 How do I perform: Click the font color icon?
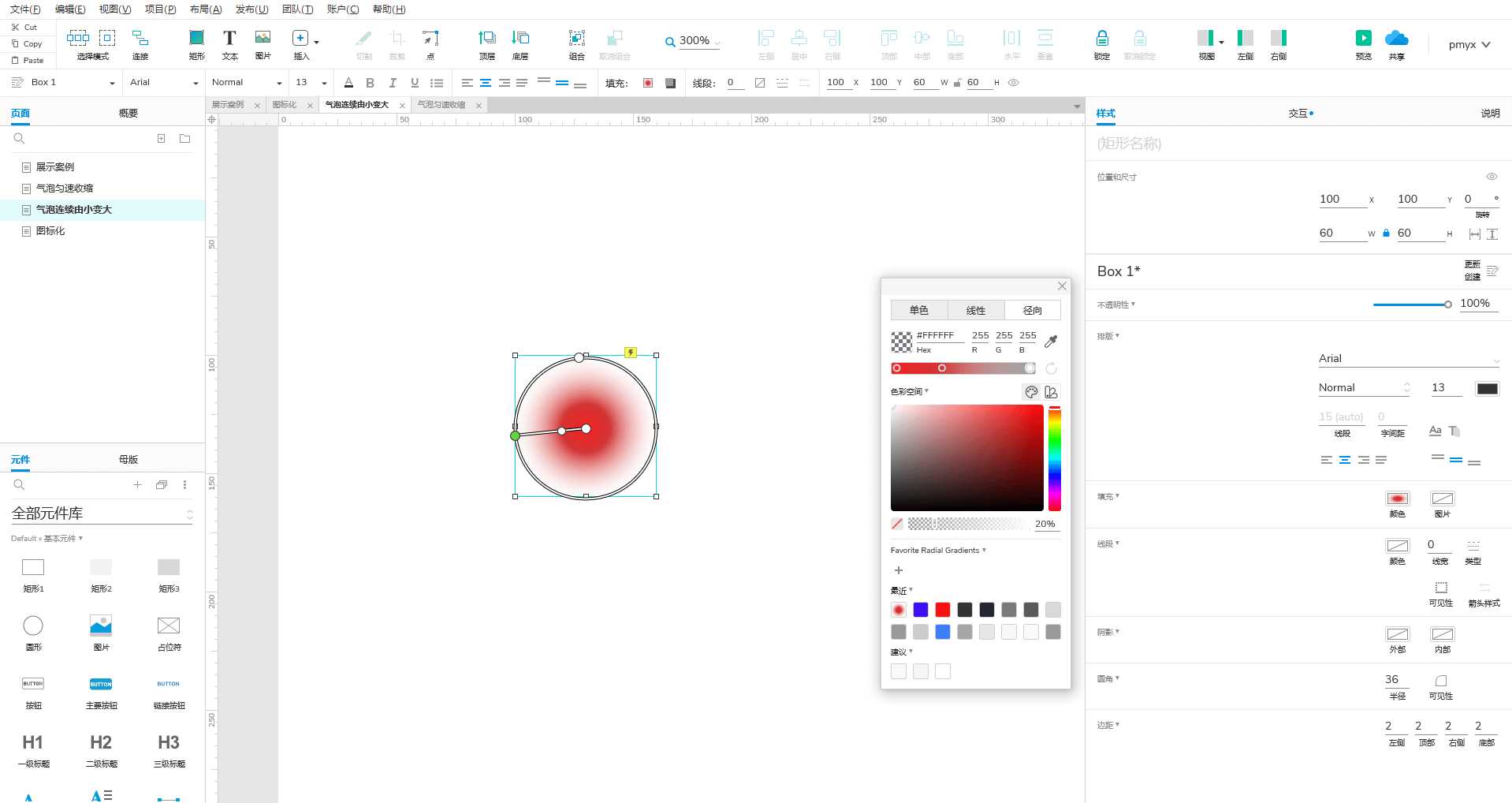click(x=348, y=82)
